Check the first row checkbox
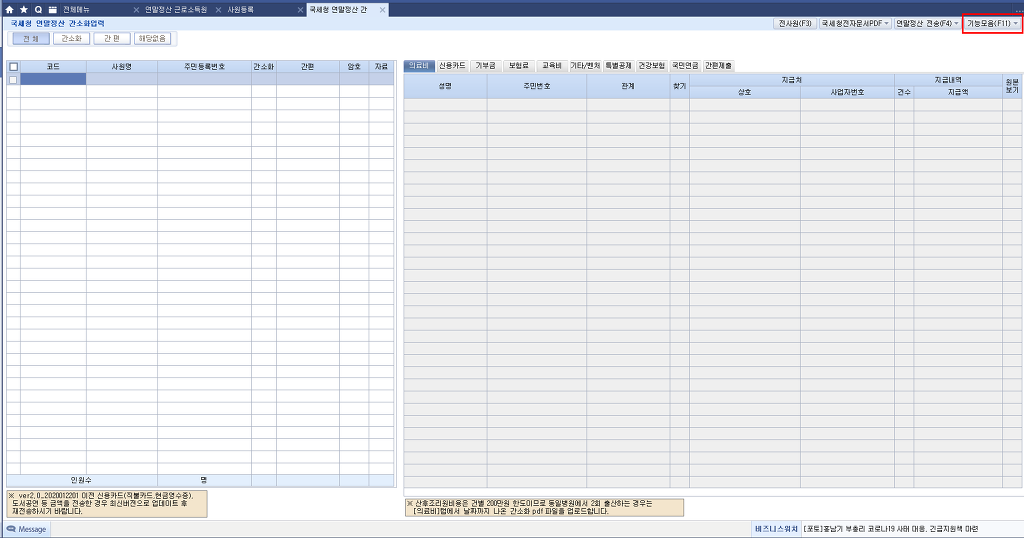This screenshot has height=538, width=1024. click(13, 79)
